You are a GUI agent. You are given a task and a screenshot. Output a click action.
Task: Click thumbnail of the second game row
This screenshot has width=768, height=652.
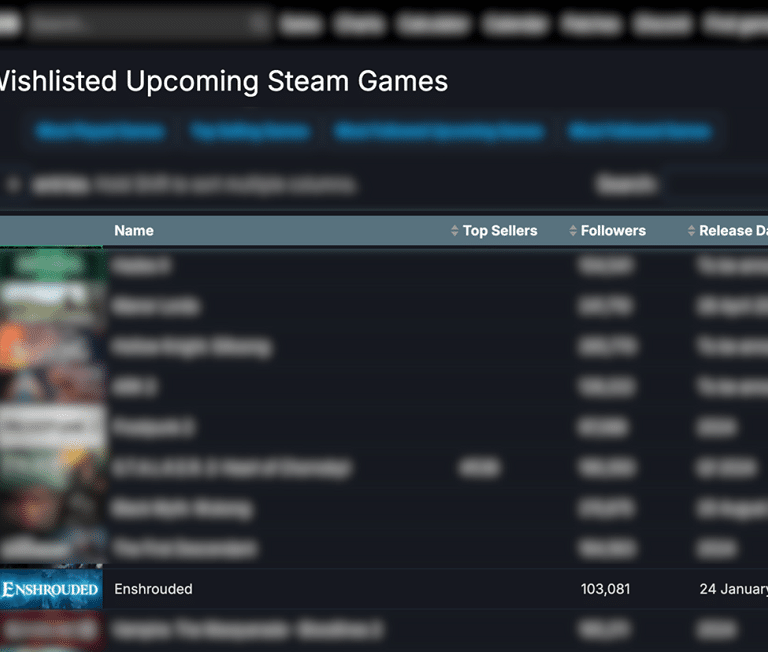coord(51,306)
